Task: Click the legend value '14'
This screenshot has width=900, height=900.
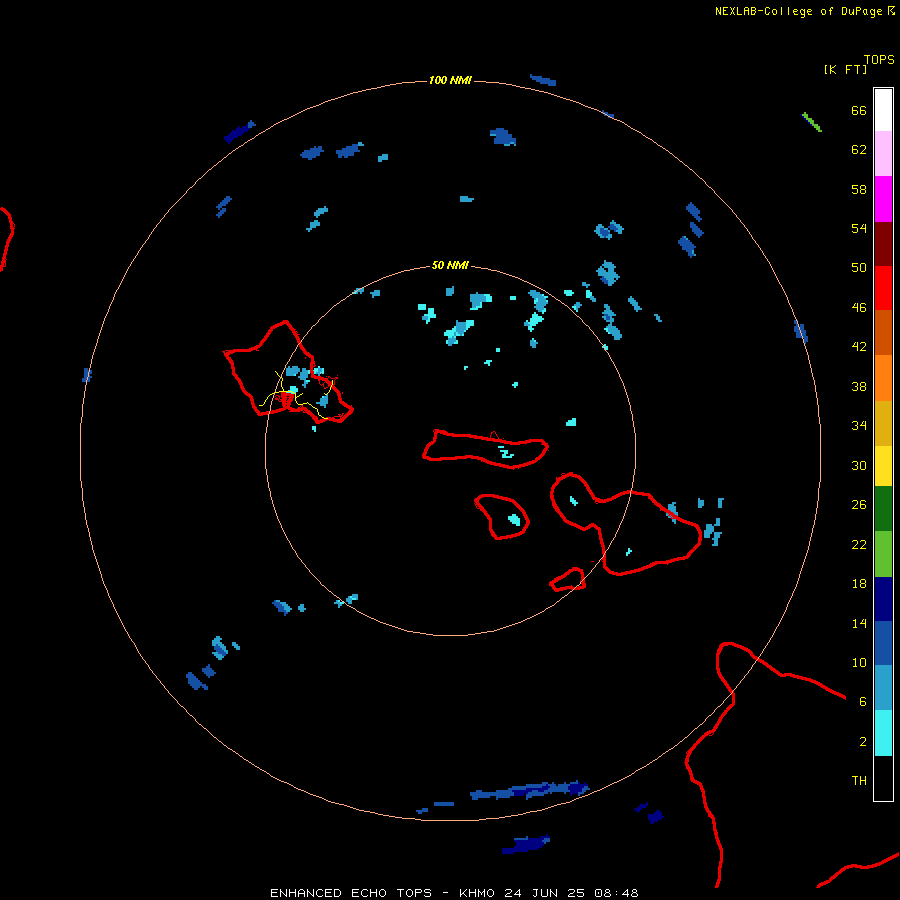Action: tap(859, 623)
